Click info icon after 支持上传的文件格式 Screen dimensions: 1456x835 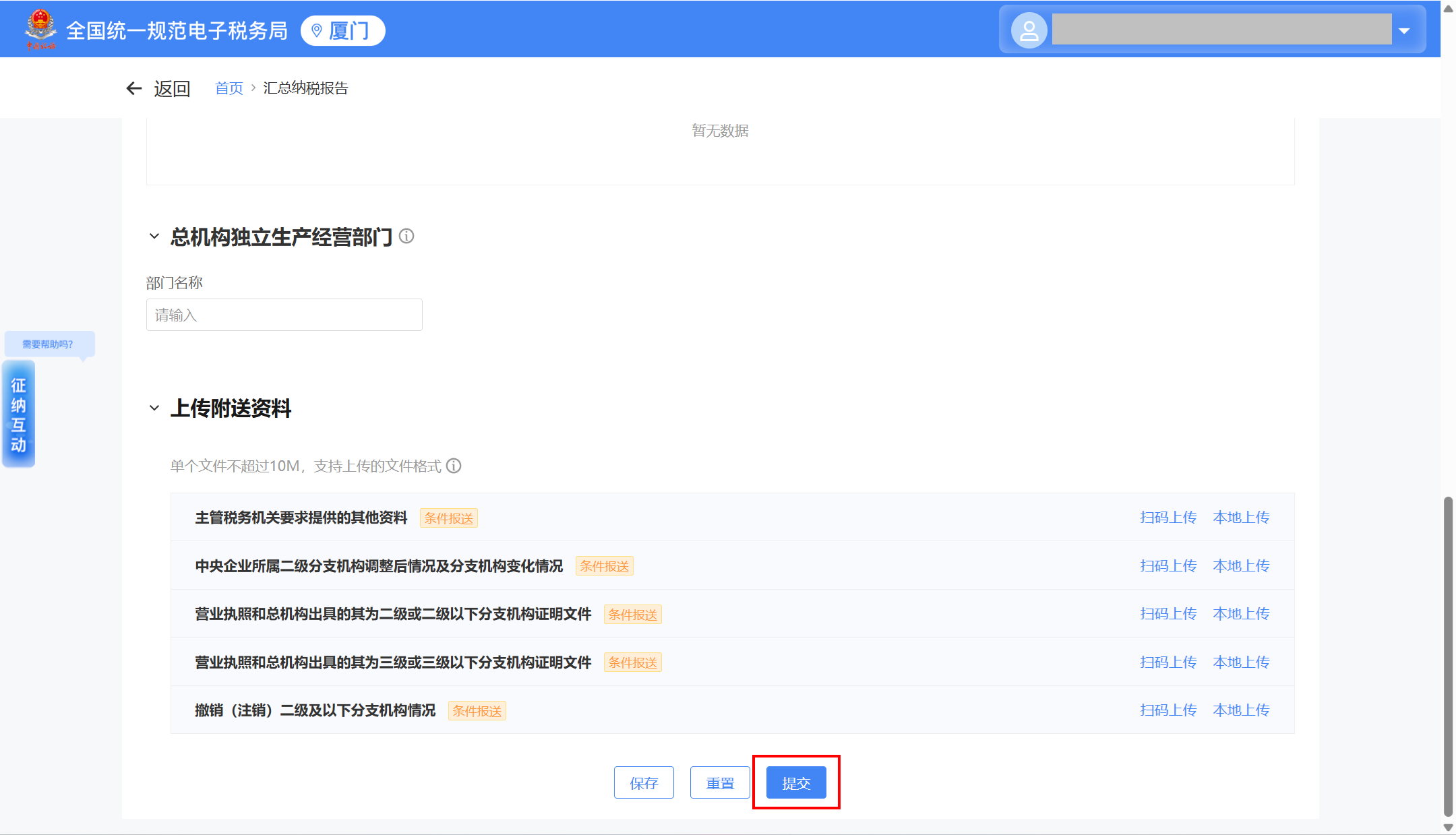pyautogui.click(x=454, y=466)
